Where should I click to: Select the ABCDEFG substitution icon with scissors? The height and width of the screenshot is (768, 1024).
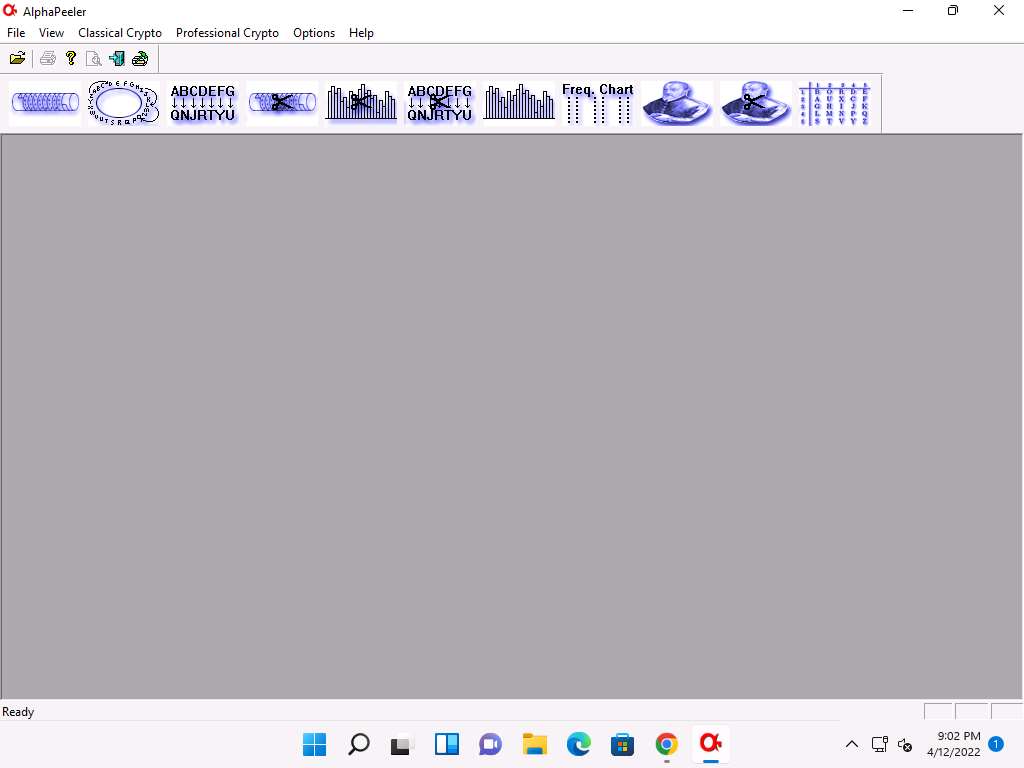pyautogui.click(x=440, y=103)
